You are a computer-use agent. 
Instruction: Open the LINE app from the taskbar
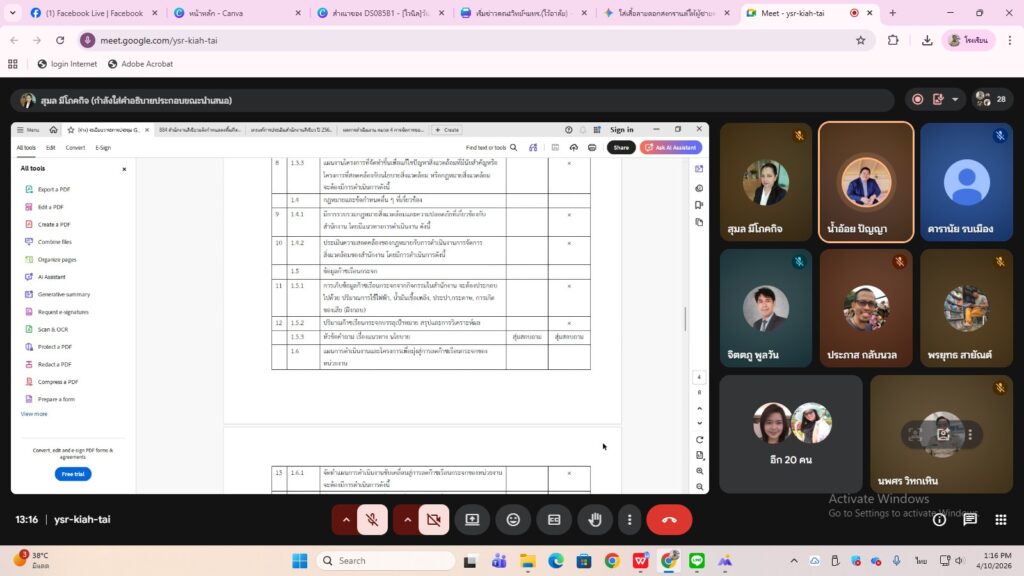click(697, 560)
